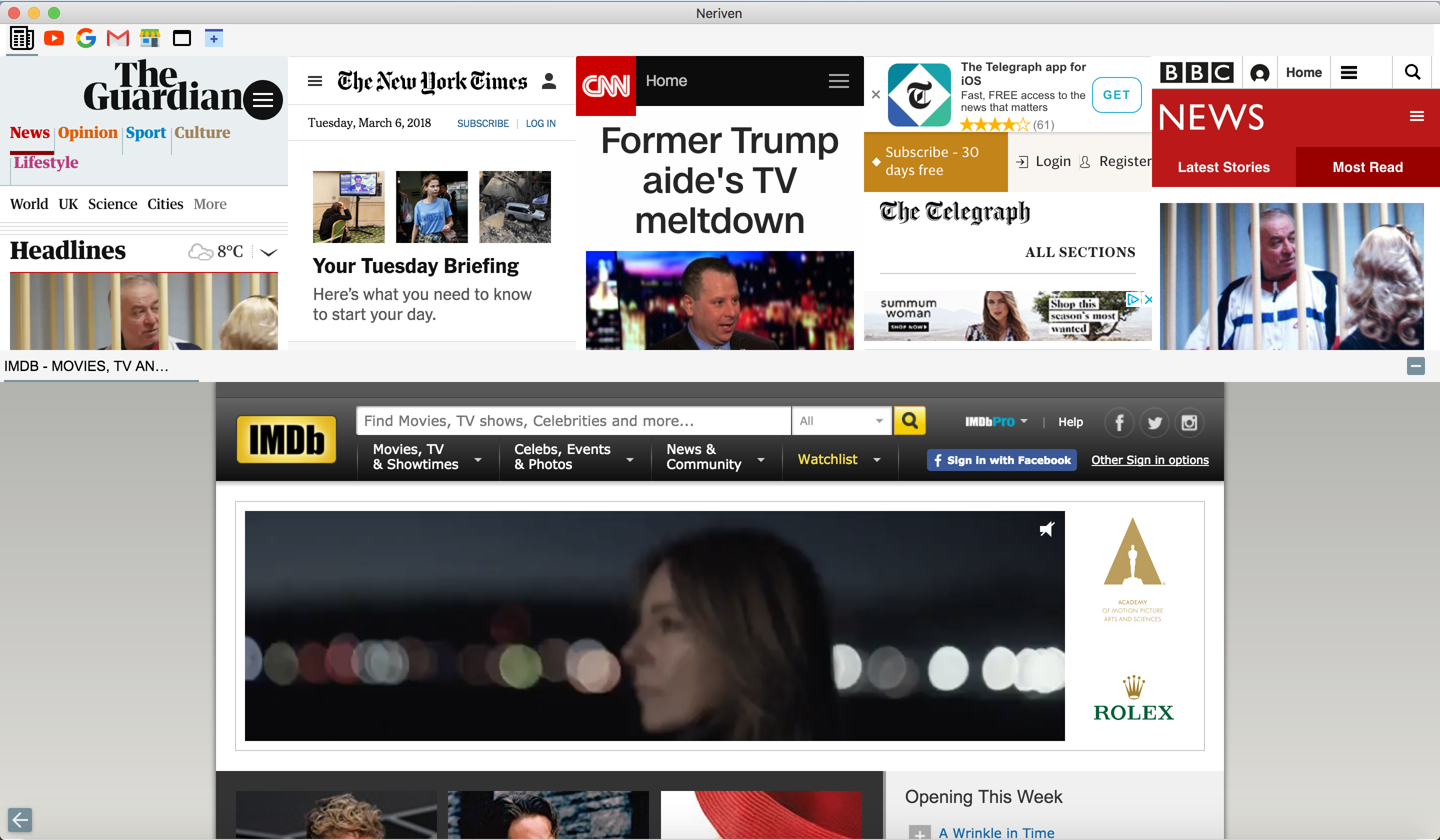Unmute the IMDb video player

(1046, 529)
